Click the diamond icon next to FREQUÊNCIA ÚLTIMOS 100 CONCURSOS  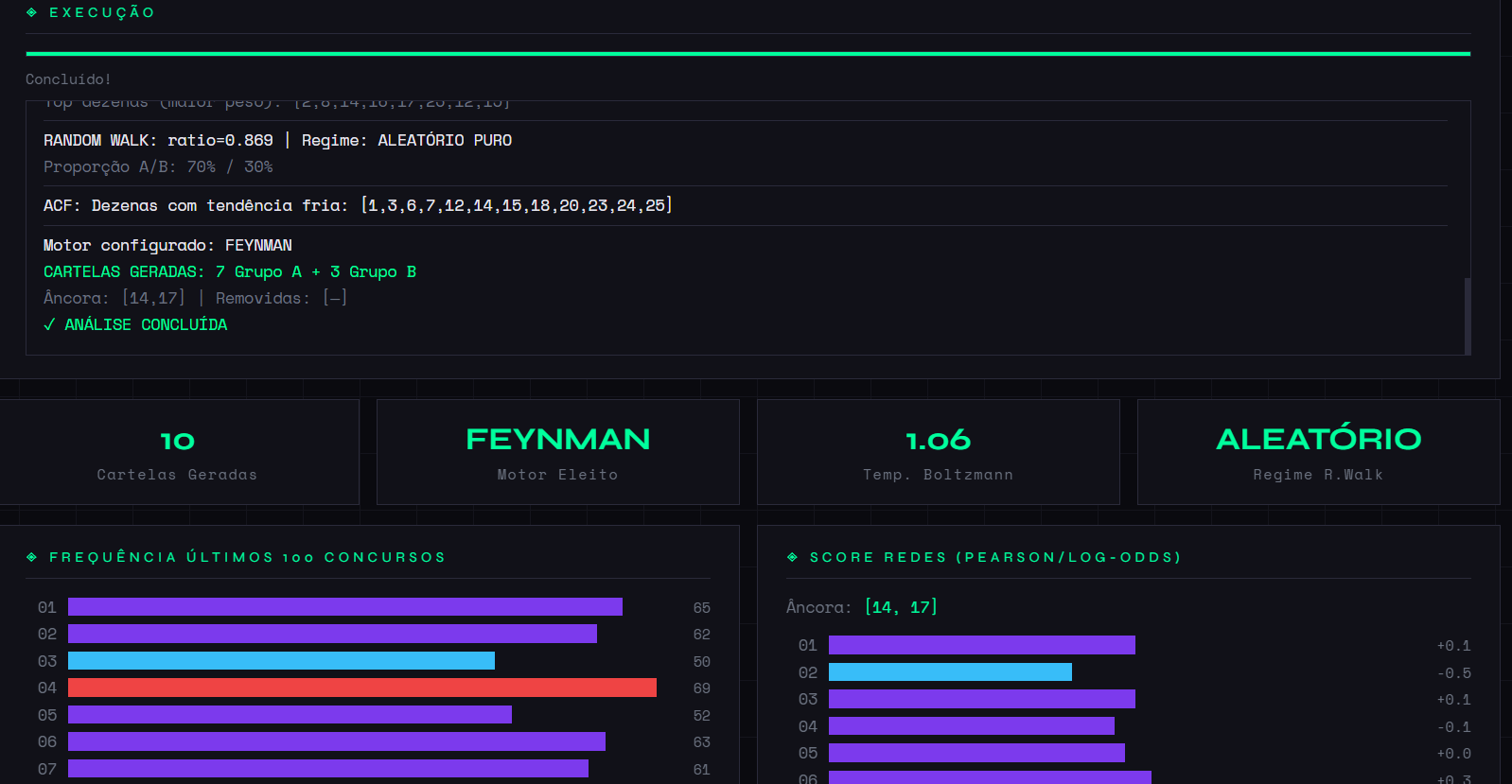(31, 557)
